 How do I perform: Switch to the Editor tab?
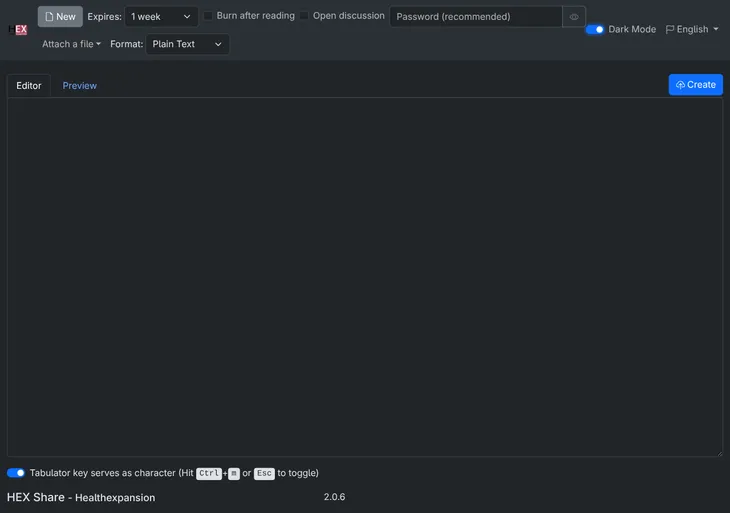[29, 86]
